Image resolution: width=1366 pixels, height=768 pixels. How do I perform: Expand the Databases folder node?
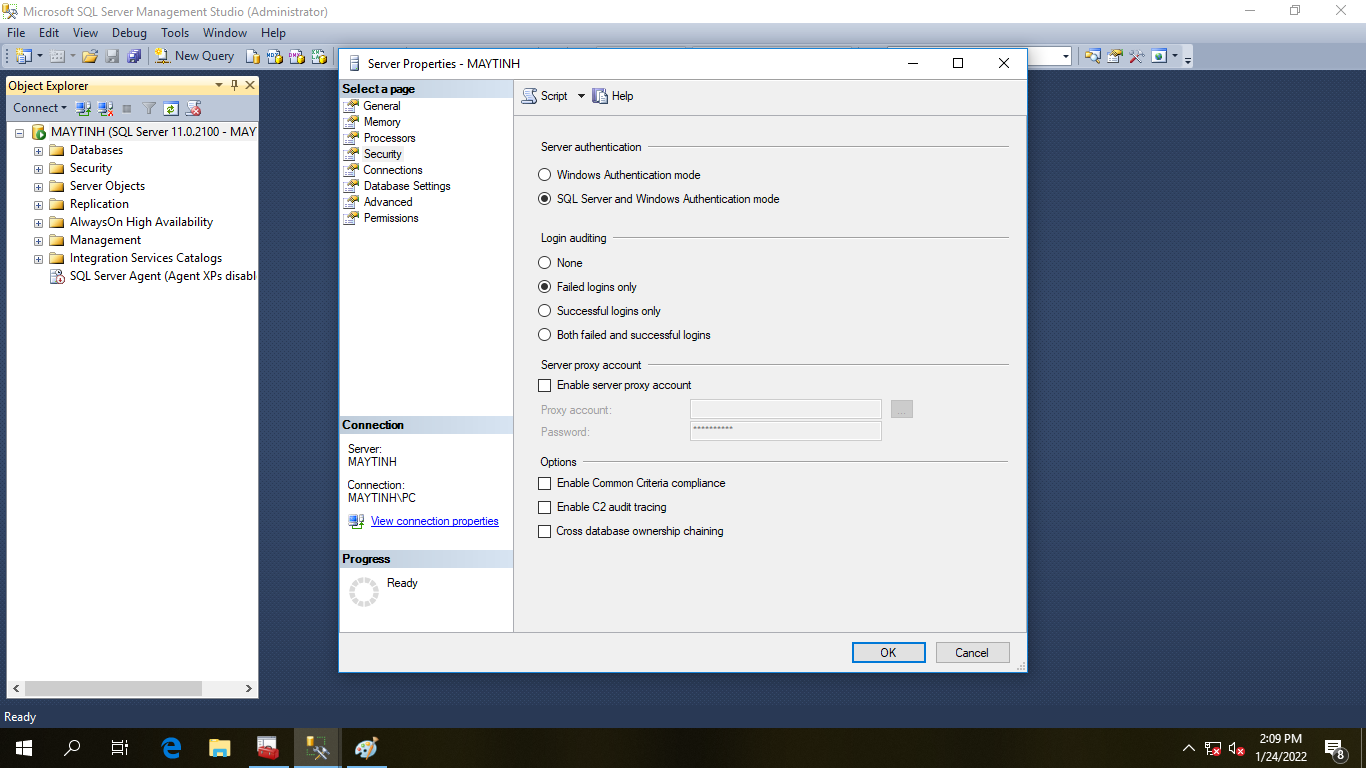pos(39,151)
